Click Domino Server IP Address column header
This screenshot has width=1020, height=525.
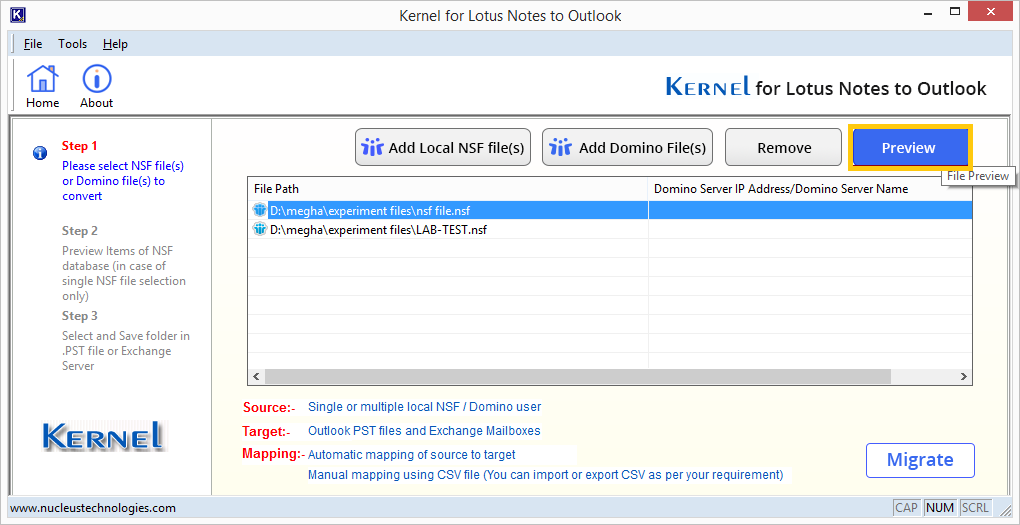coord(810,189)
